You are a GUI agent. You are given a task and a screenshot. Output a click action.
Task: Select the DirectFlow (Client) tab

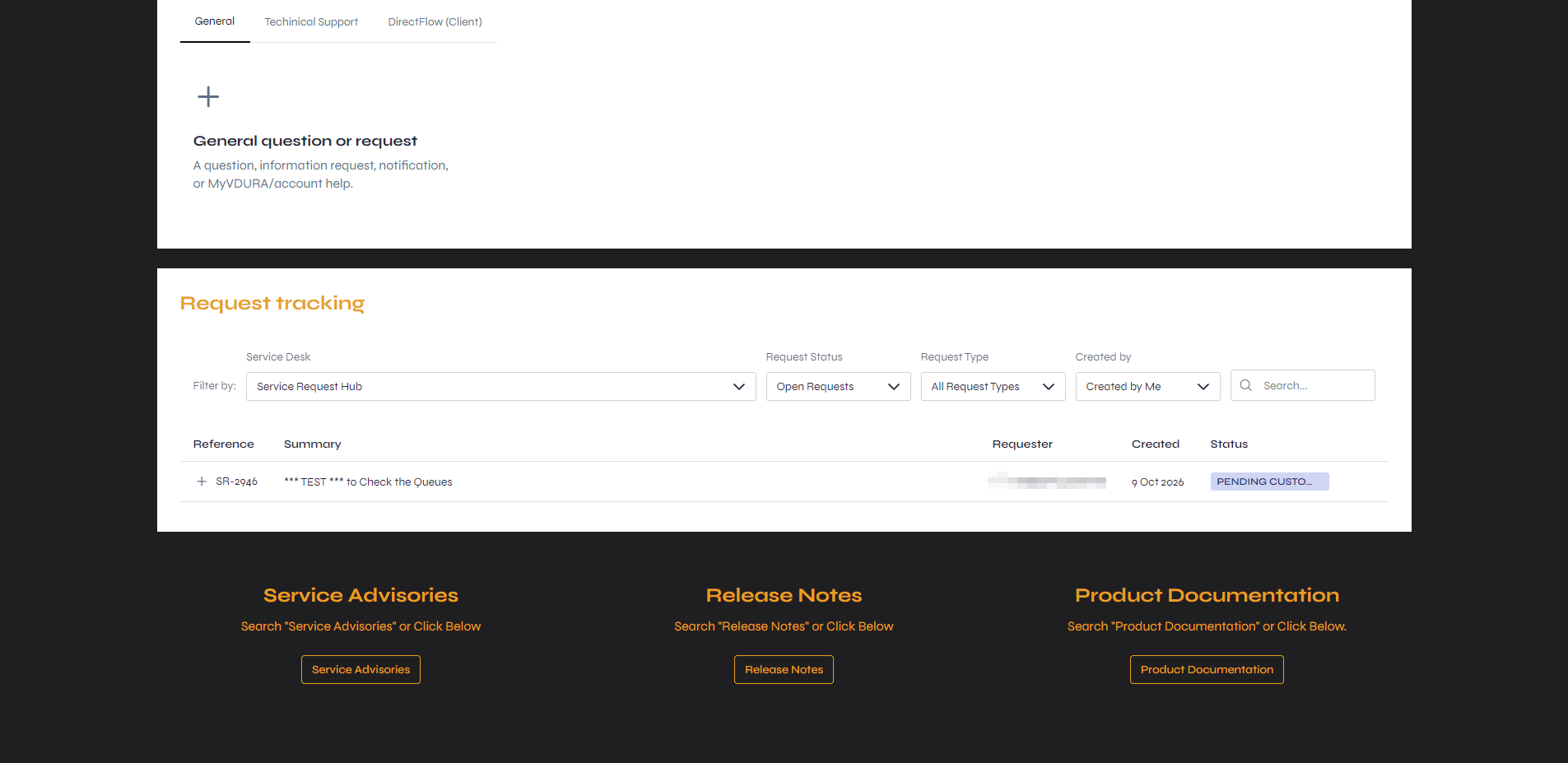(435, 22)
